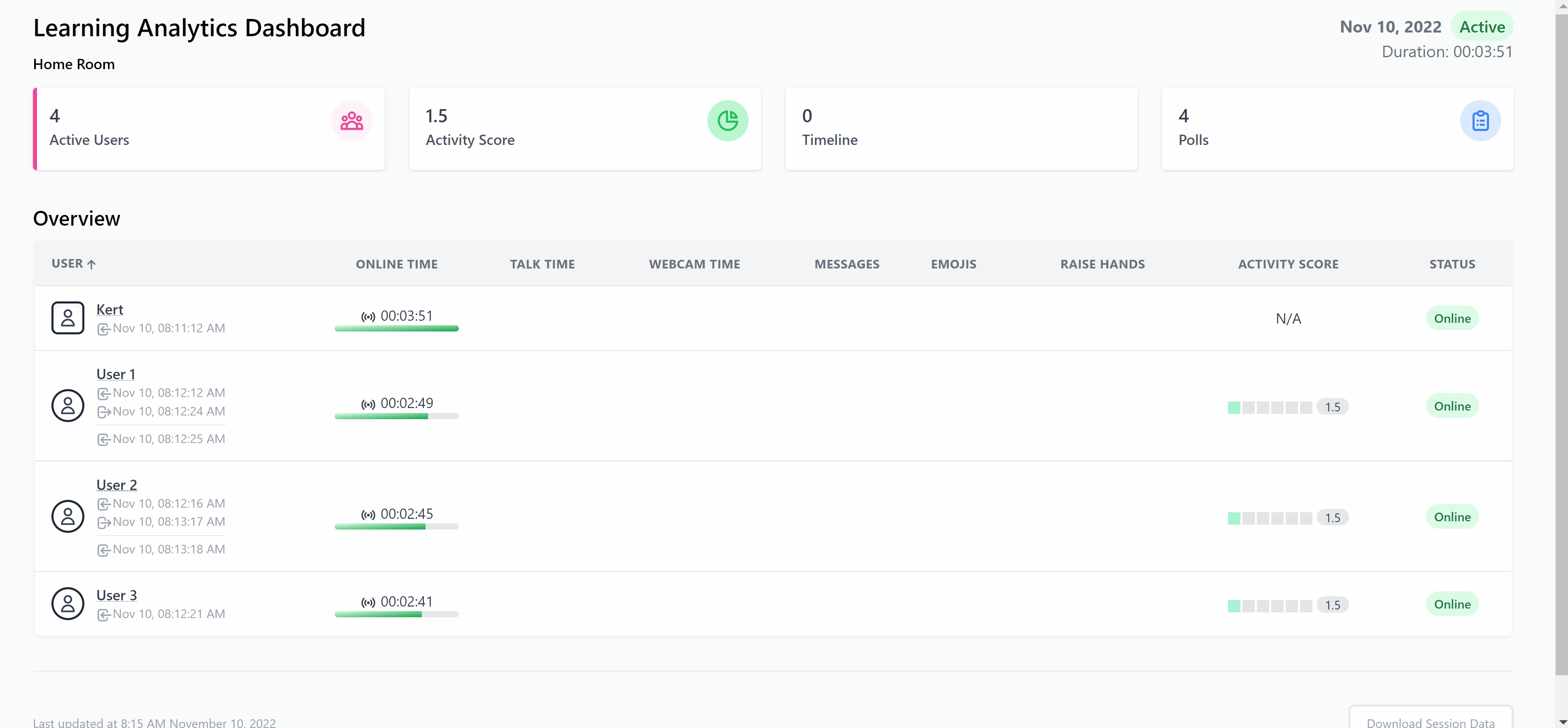Image resolution: width=1568 pixels, height=728 pixels.
Task: Click the Polls clipboard icon
Action: pyautogui.click(x=1480, y=121)
